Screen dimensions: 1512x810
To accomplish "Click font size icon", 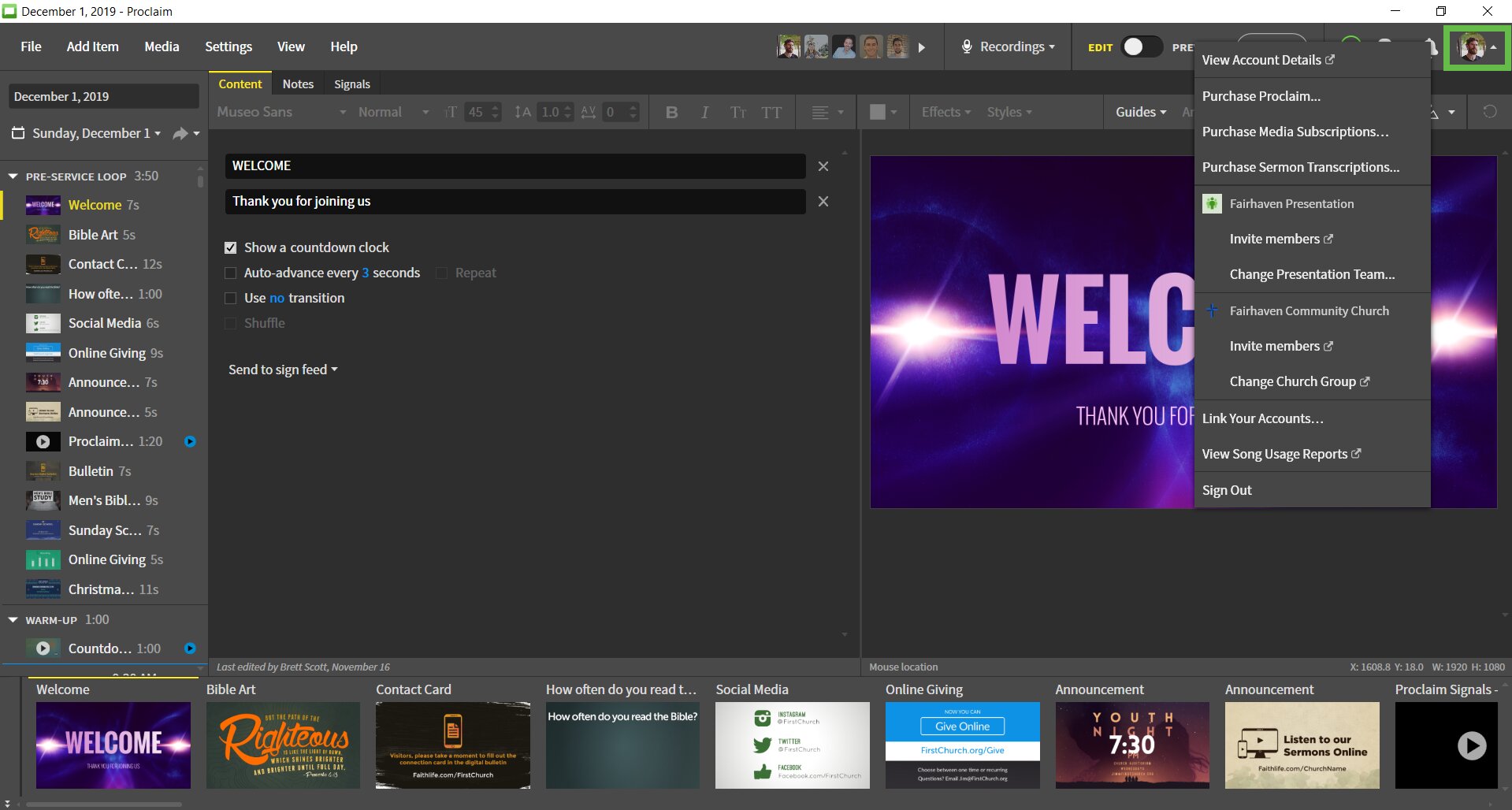I will (x=451, y=112).
